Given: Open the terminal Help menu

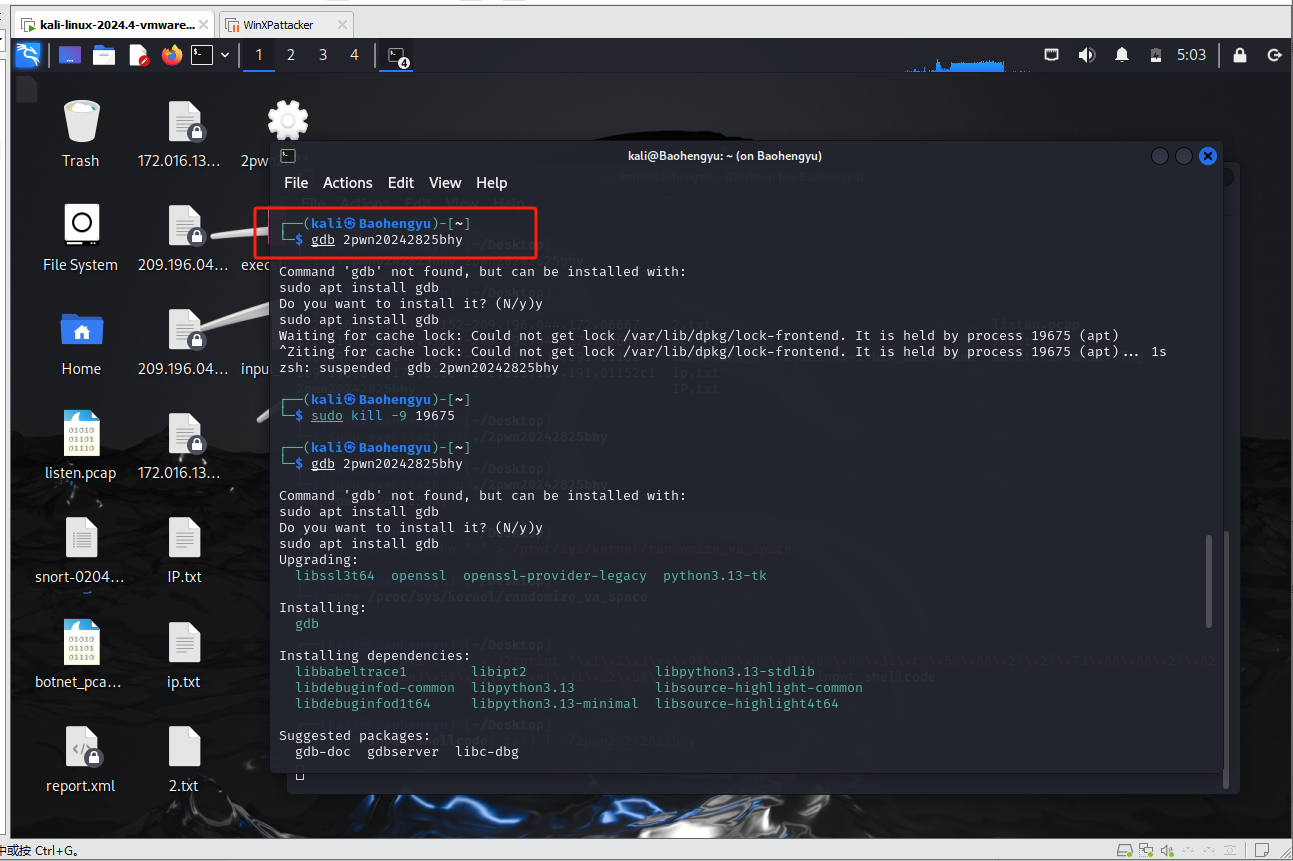Looking at the screenshot, I should [492, 183].
